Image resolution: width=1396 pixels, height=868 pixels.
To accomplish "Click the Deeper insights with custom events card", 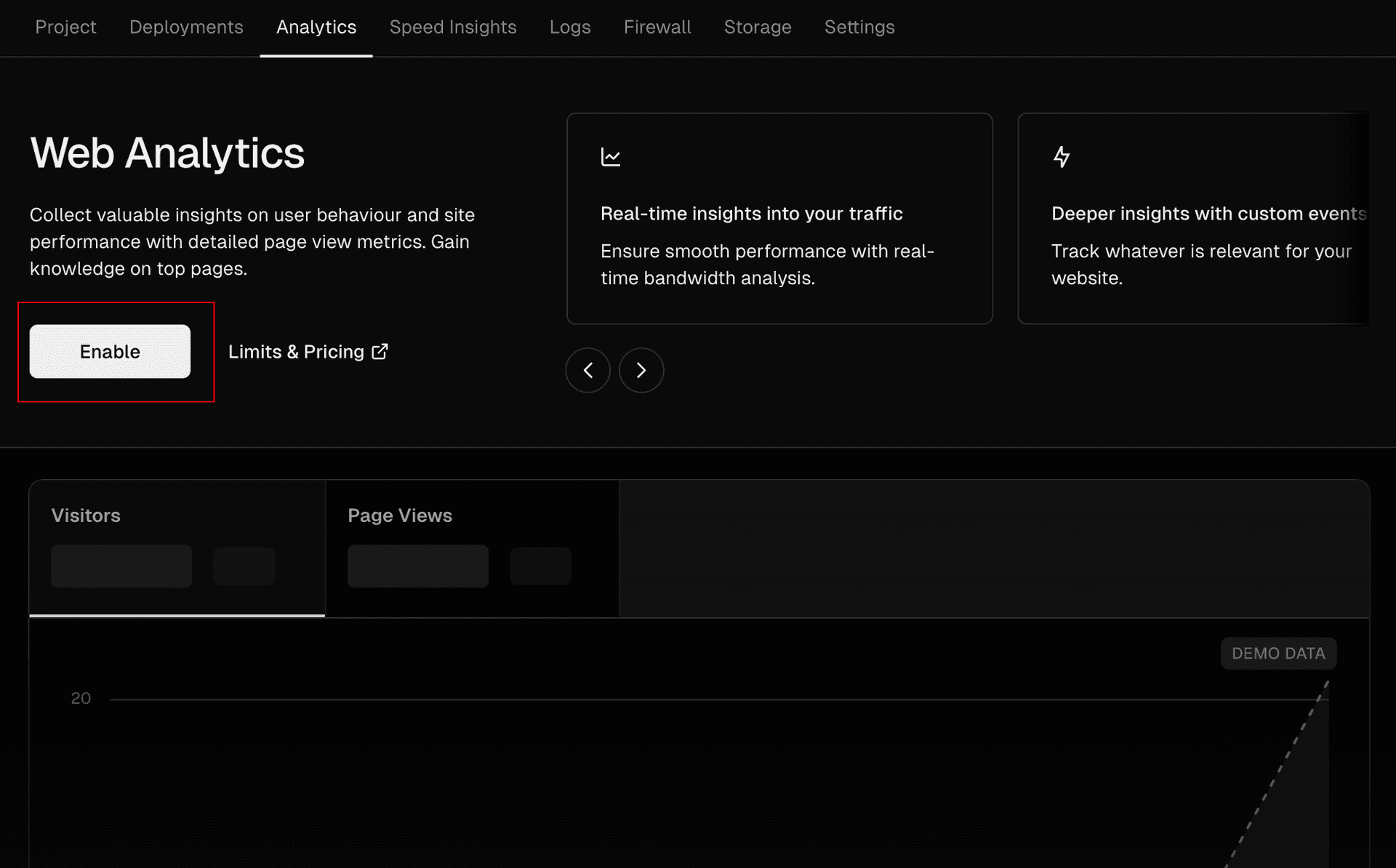I will click(x=1193, y=218).
